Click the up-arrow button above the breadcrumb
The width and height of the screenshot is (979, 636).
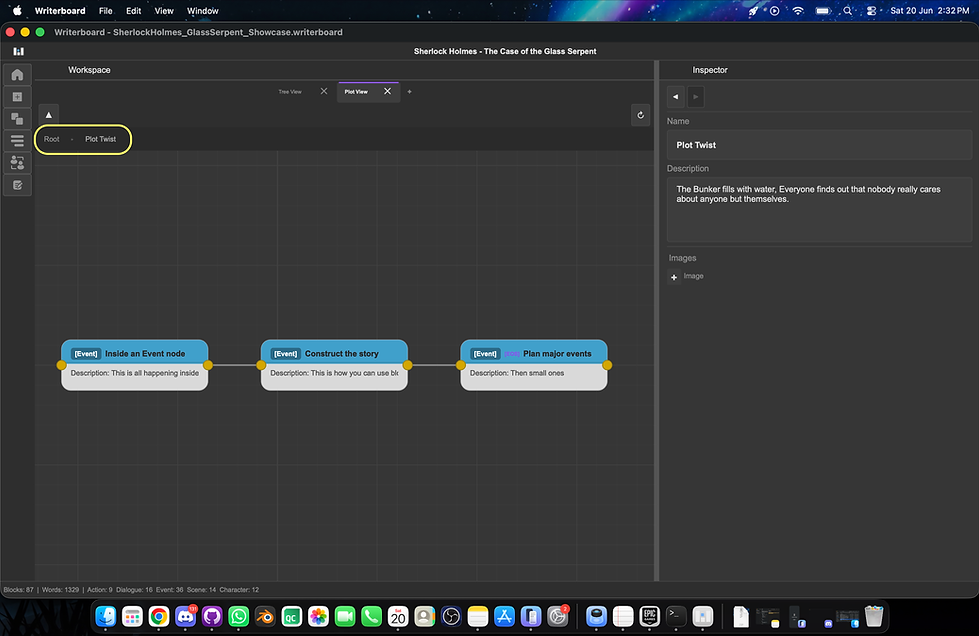click(49, 115)
